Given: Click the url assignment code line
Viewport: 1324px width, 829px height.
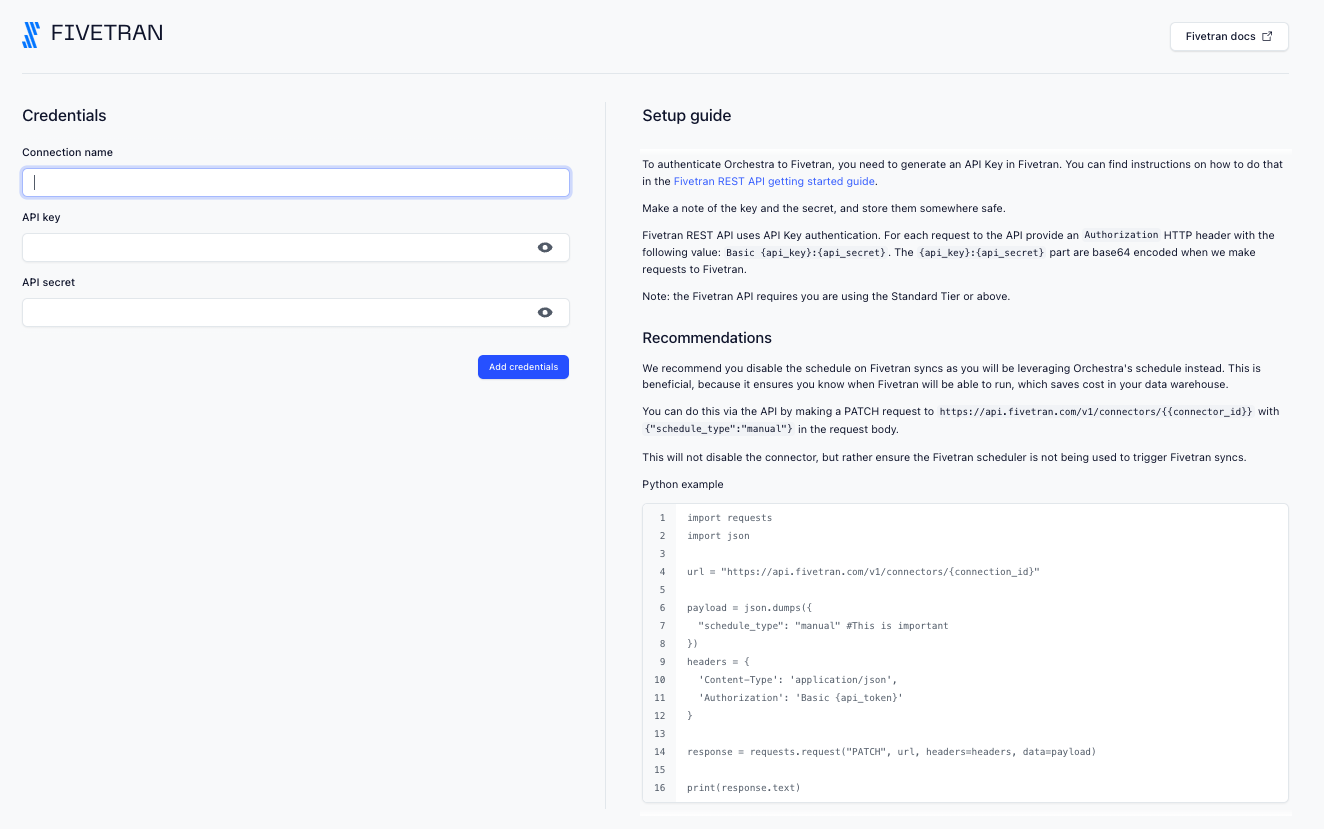Looking at the screenshot, I should click(x=863, y=572).
